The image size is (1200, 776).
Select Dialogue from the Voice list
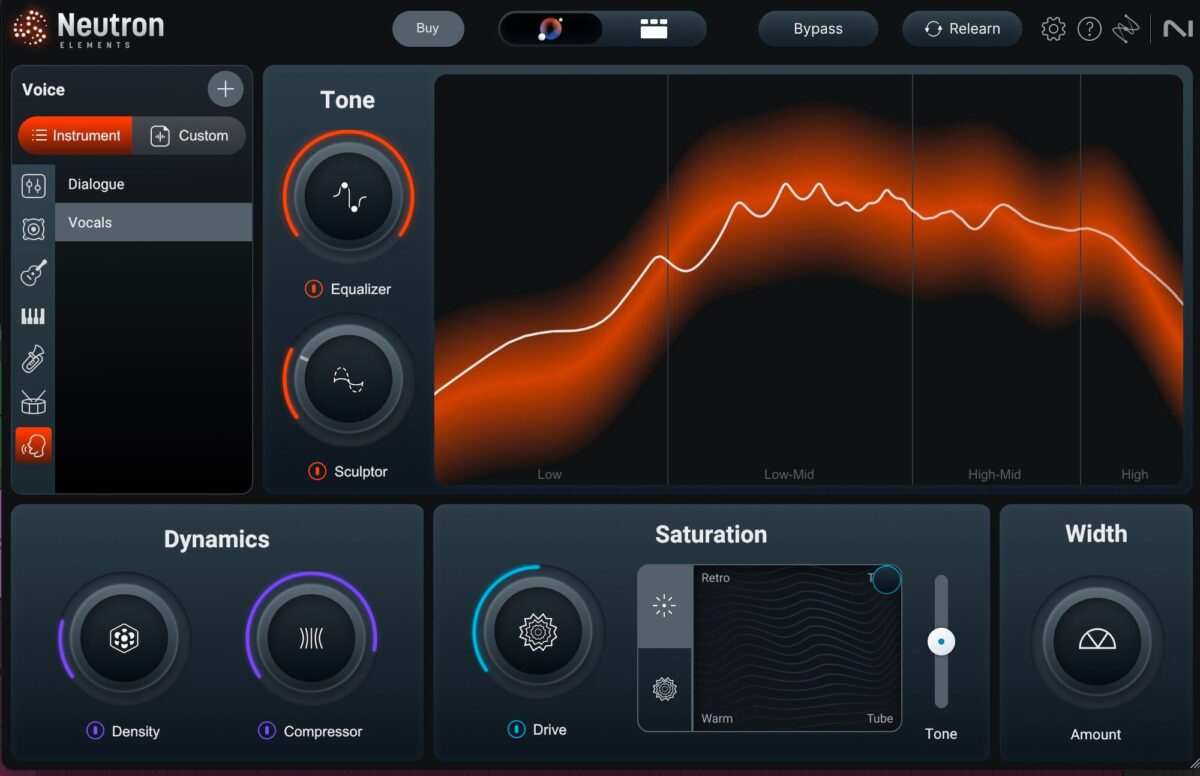(95, 184)
